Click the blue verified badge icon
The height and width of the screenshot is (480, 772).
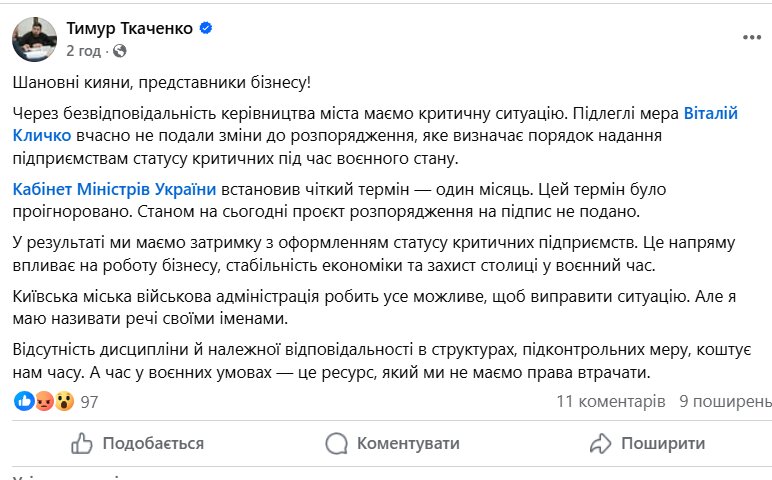click(206, 28)
